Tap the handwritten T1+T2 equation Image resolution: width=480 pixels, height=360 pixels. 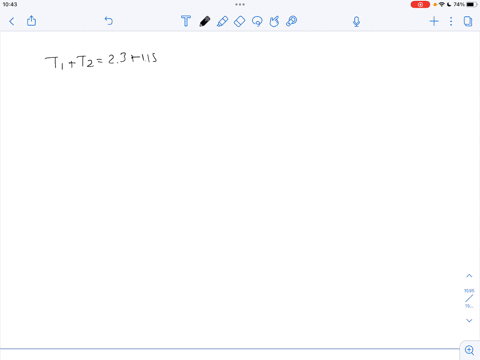tap(101, 61)
